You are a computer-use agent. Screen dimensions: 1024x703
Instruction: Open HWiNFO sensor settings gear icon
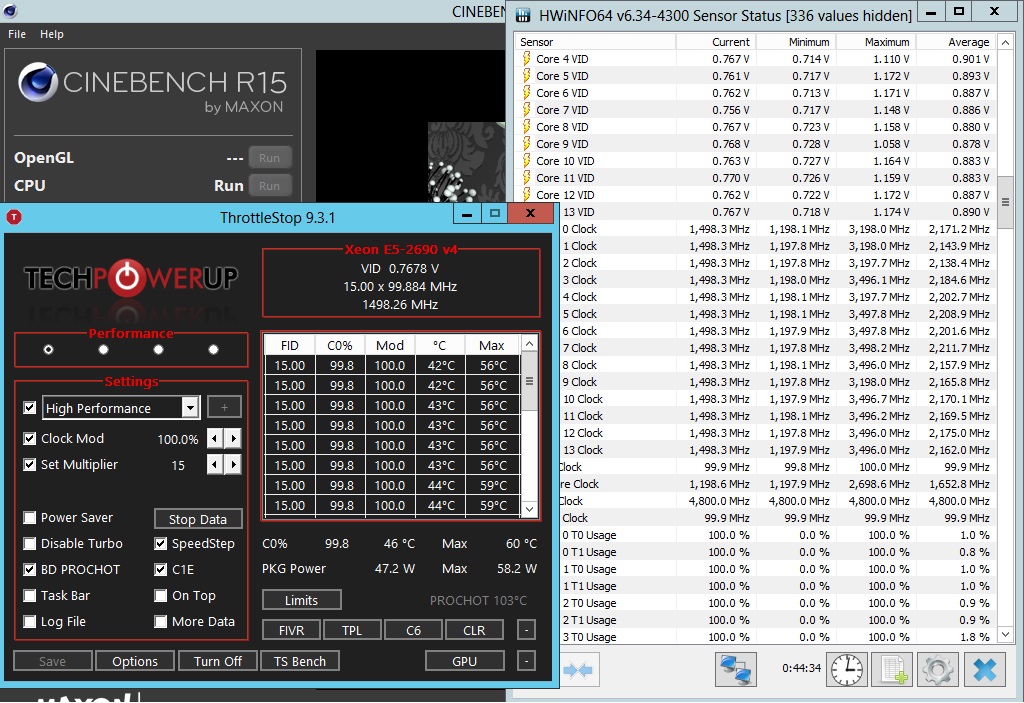[938, 670]
